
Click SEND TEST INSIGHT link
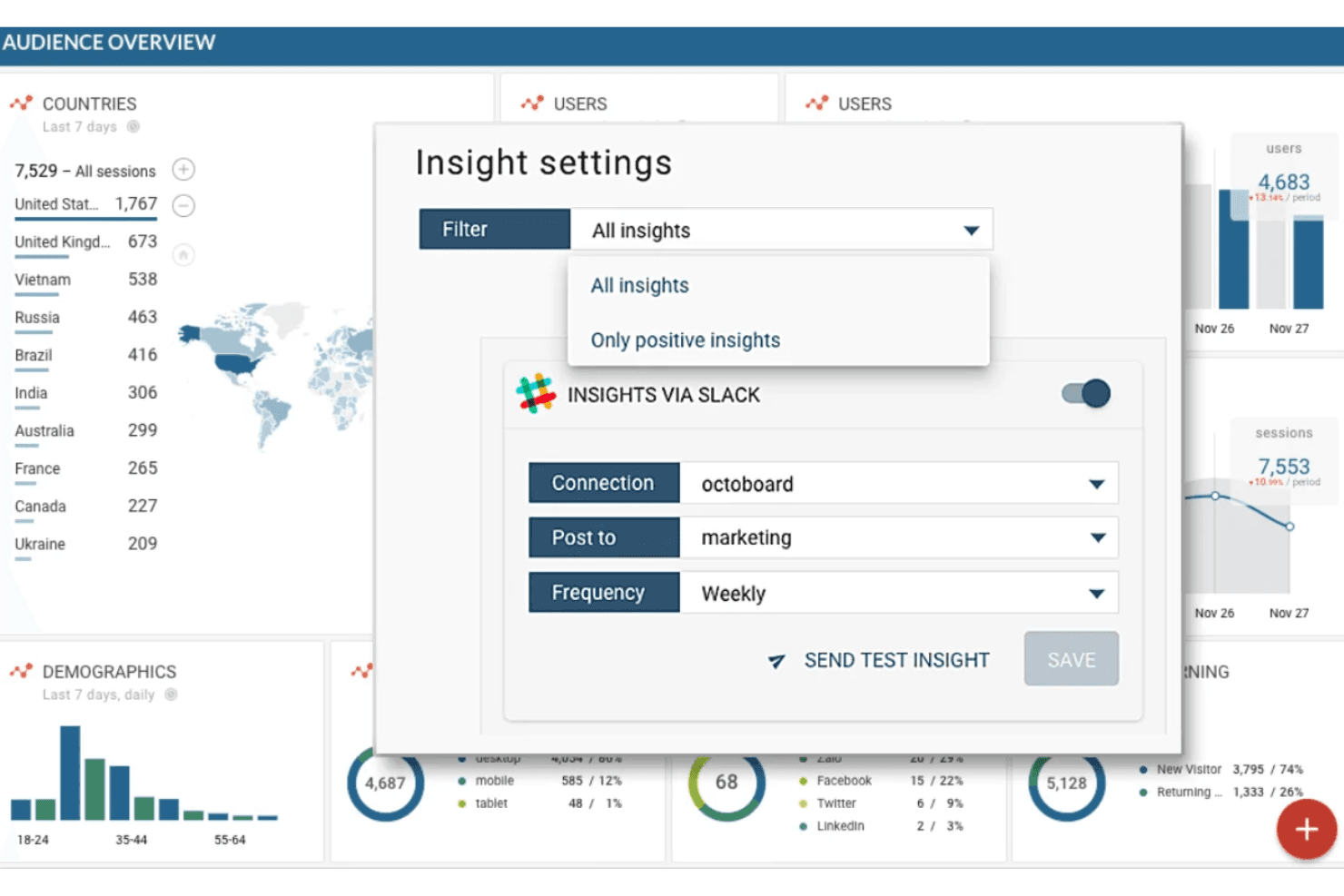896,661
